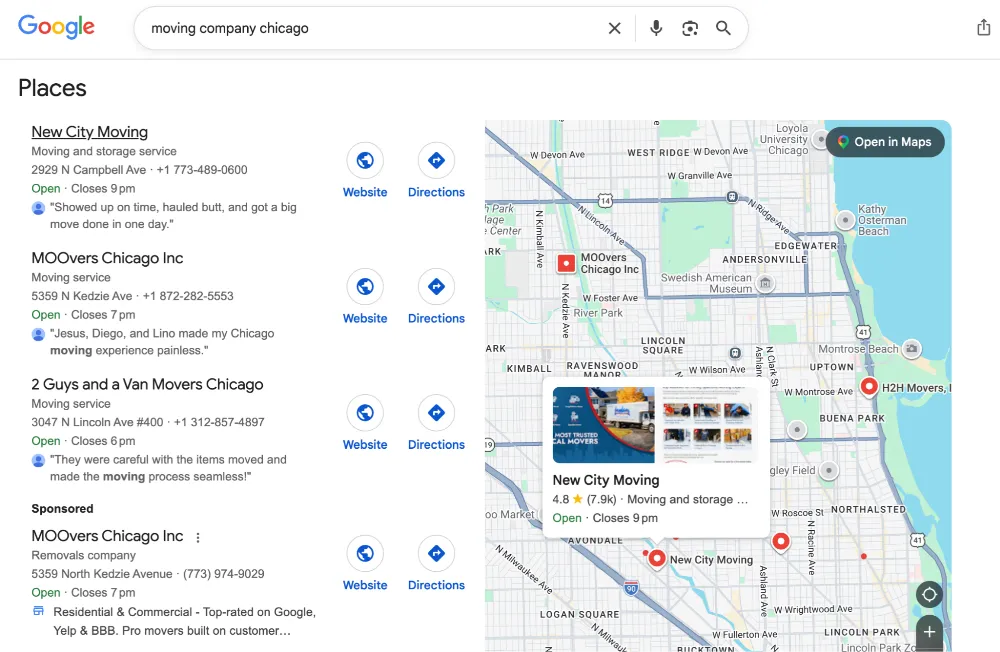
Task: Get directions to 2 Guys and a Van (arrow icon)
Action: pos(436,413)
